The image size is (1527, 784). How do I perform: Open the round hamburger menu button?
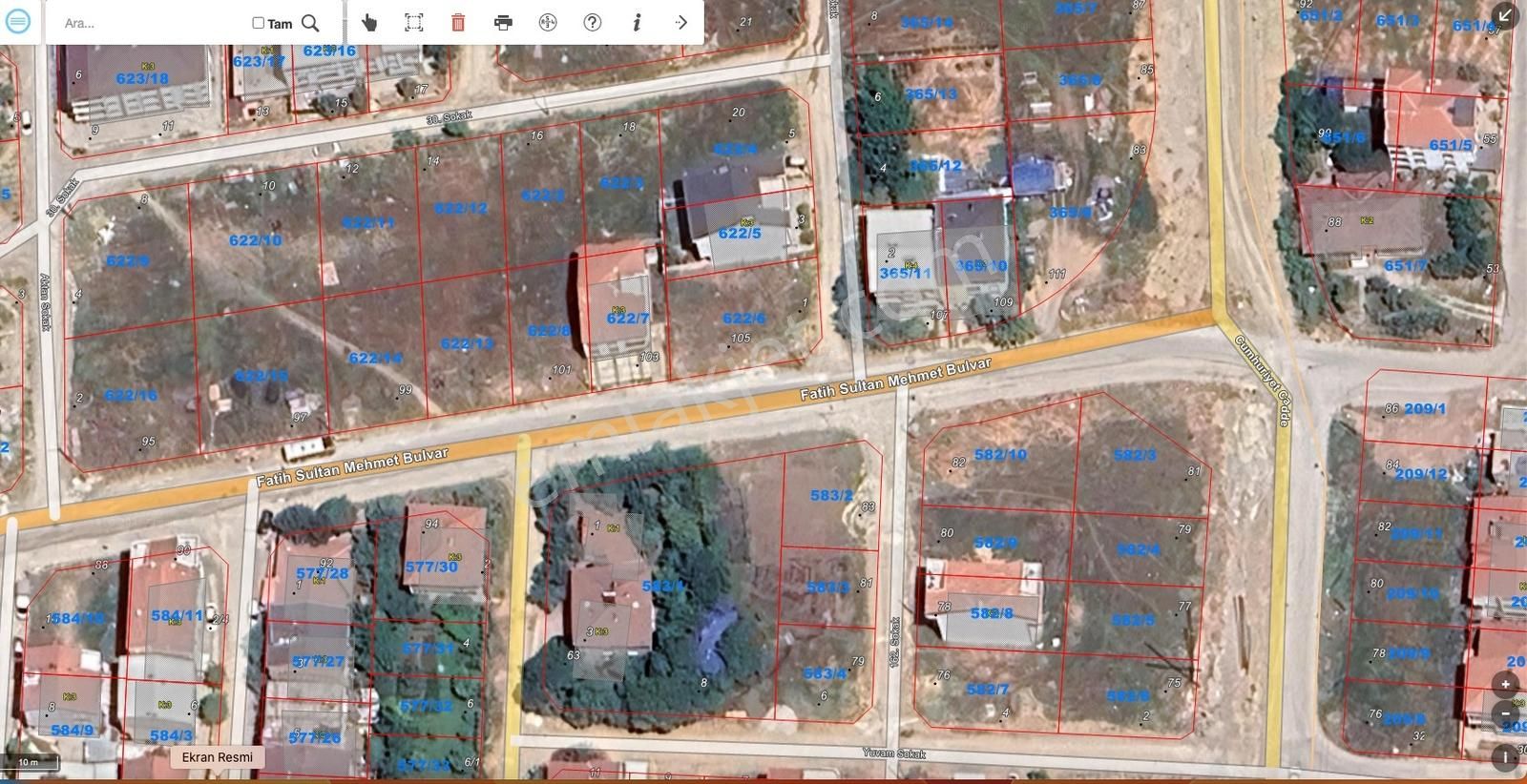(17, 21)
